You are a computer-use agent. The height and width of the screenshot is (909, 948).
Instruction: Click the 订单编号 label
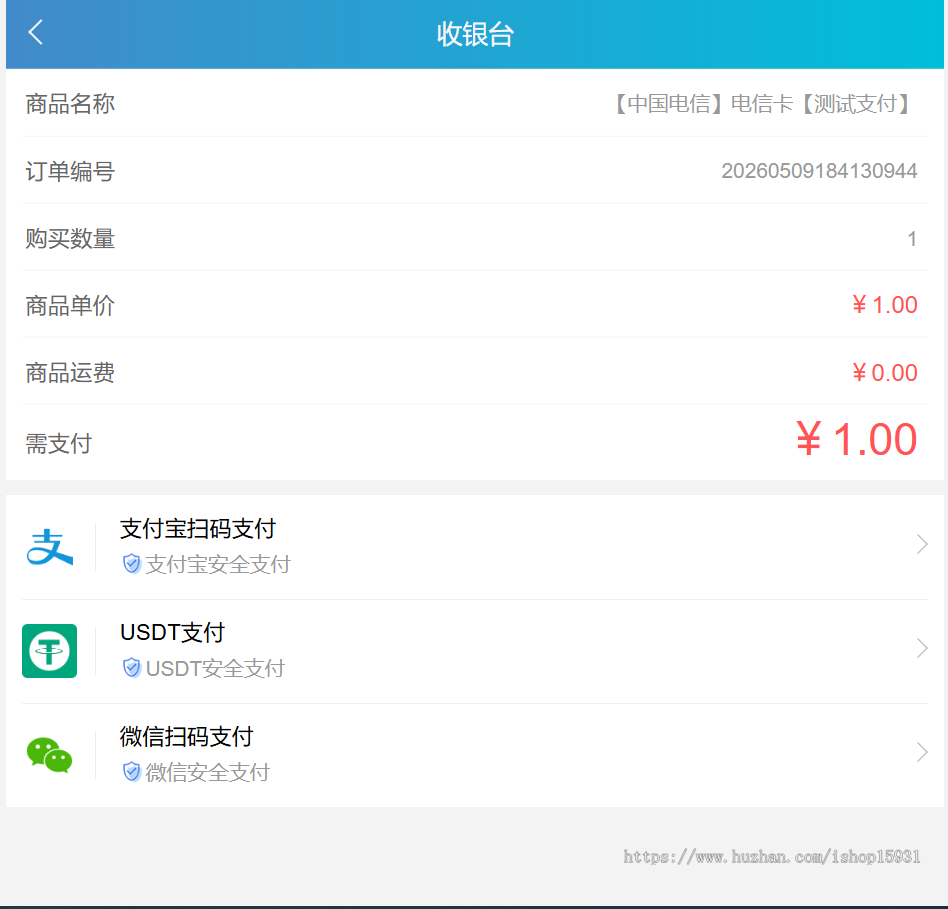tap(70, 171)
